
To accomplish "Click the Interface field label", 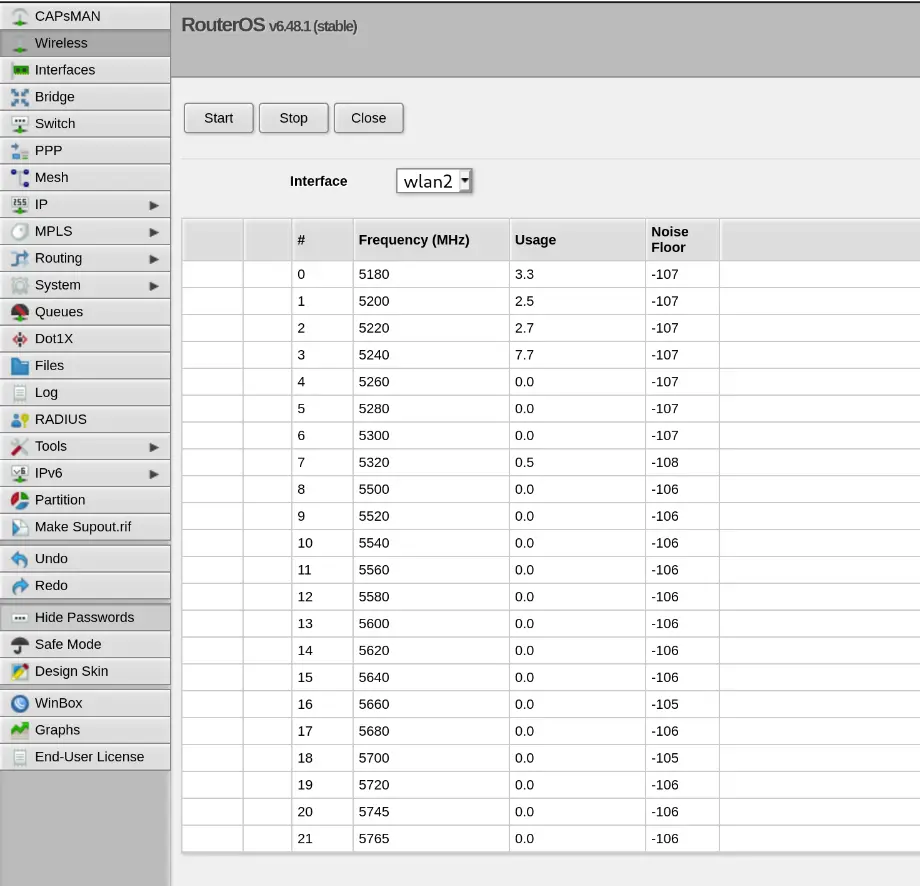I will coord(319,181).
